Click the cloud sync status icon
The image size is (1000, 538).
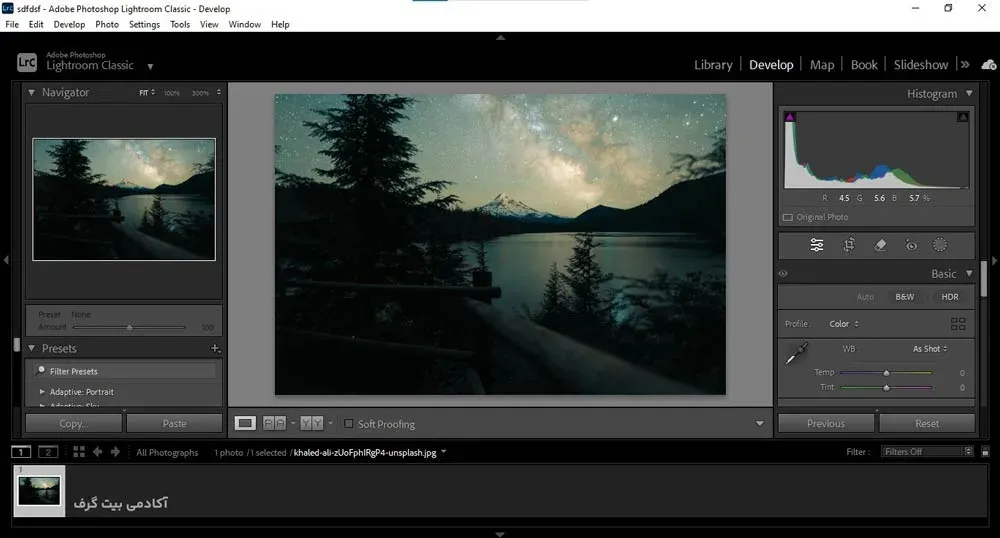click(x=989, y=65)
